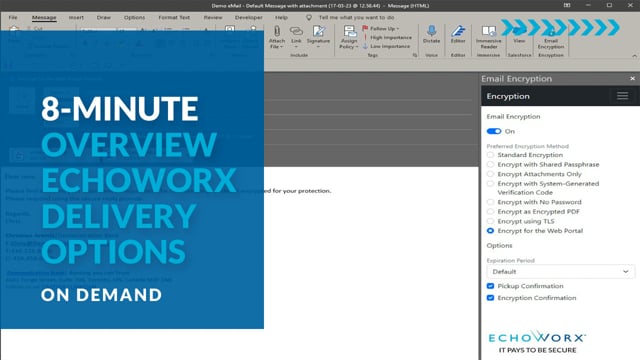Click the 'Preferred Encryption Method' label
Image resolution: width=640 pixels, height=360 pixels.
click(527, 146)
